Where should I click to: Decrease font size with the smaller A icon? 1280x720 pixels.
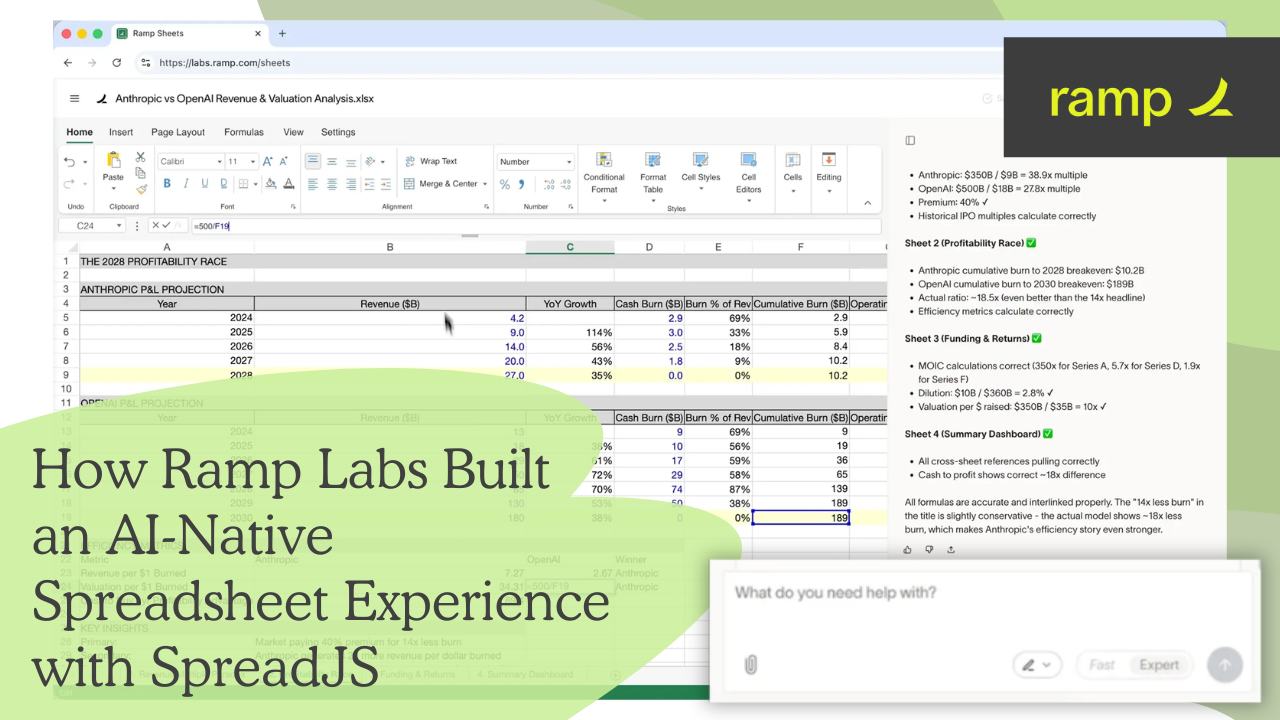(283, 161)
